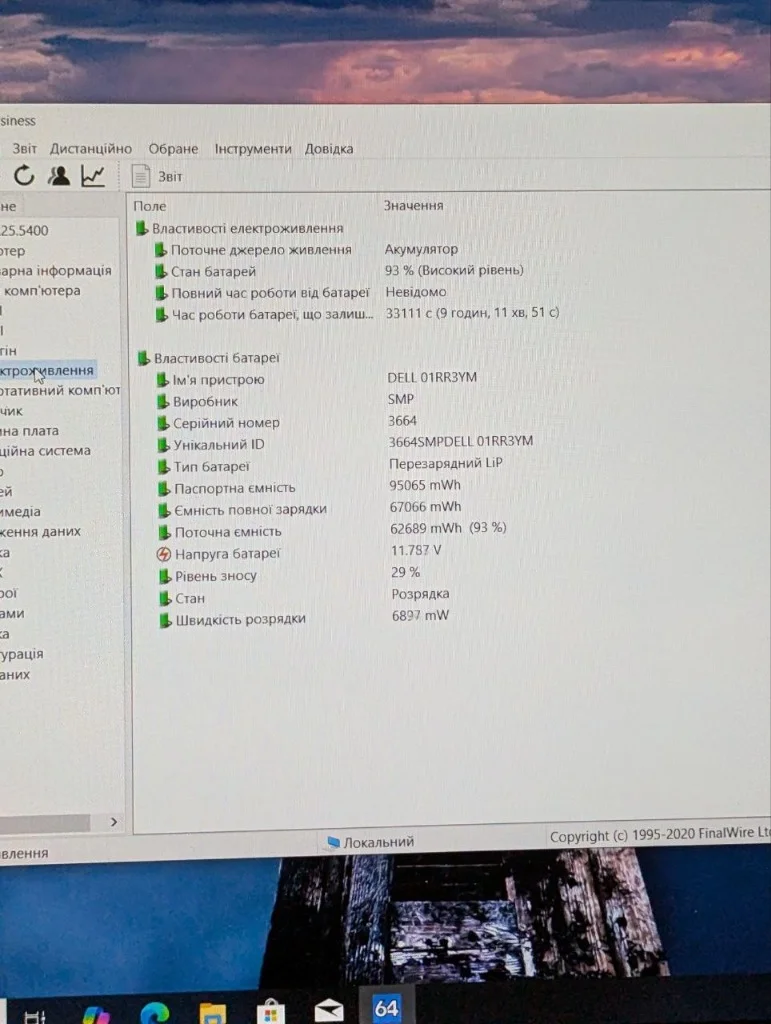
Task: Click the green icon beside Унікальний ID
Action: [x=163, y=445]
